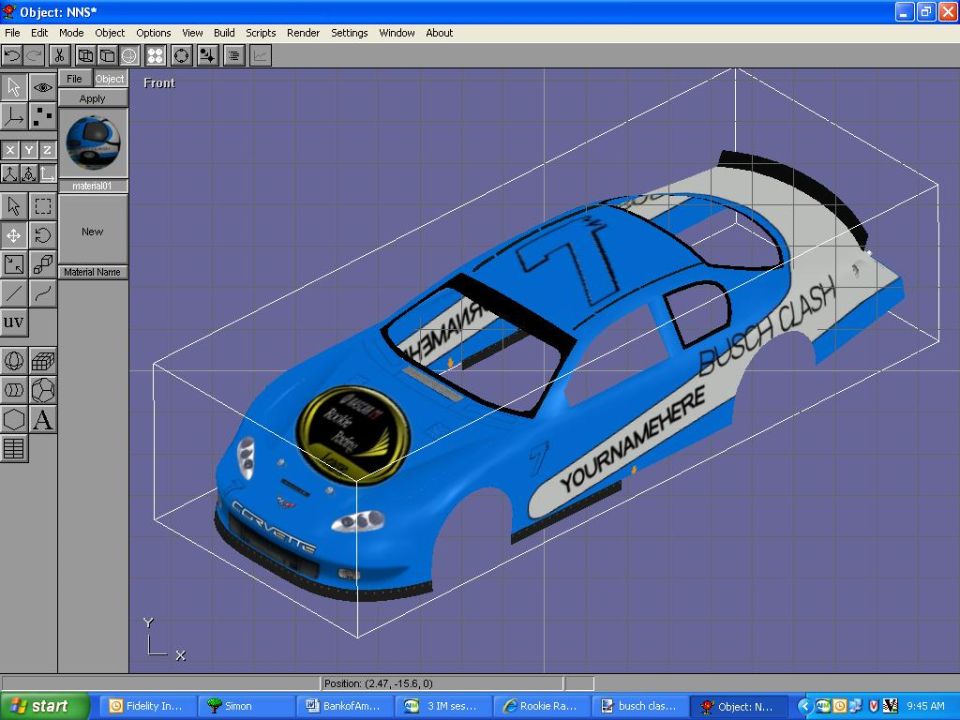Viewport: 960px width, 720px height.
Task: Toggle the material toolbar icon
Action: [156, 56]
